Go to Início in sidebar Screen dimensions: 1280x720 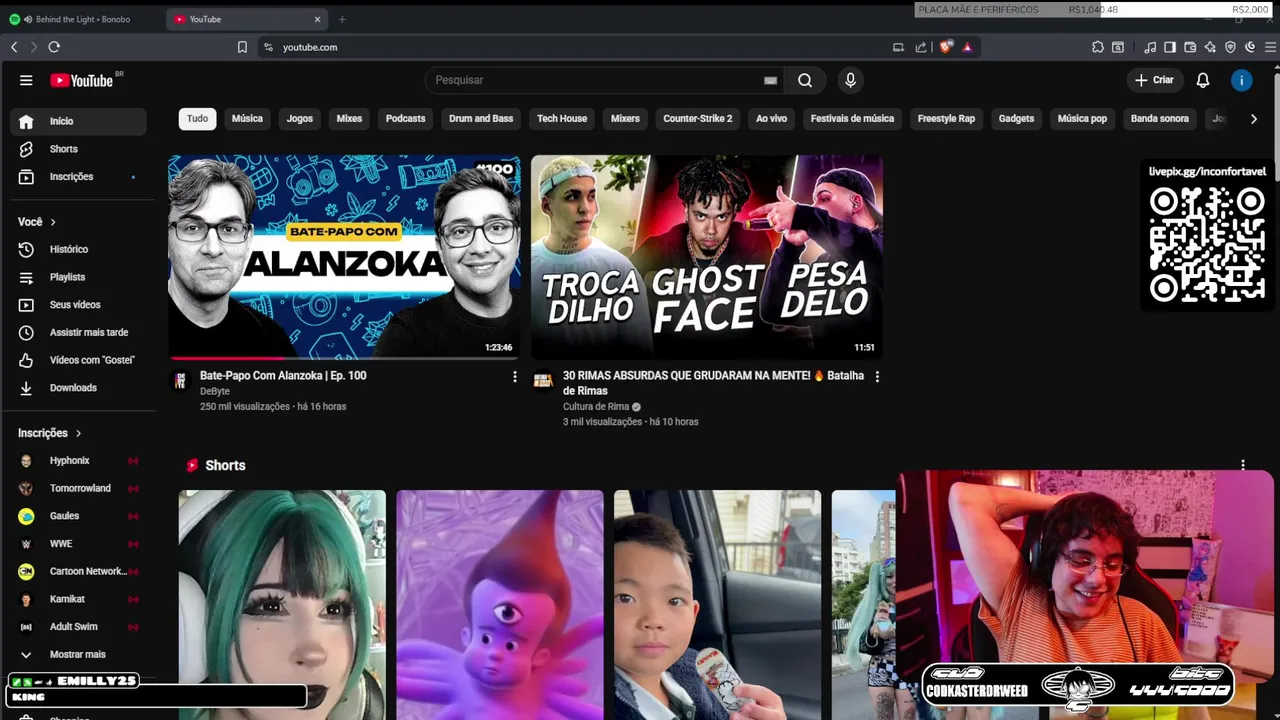tap(78, 121)
